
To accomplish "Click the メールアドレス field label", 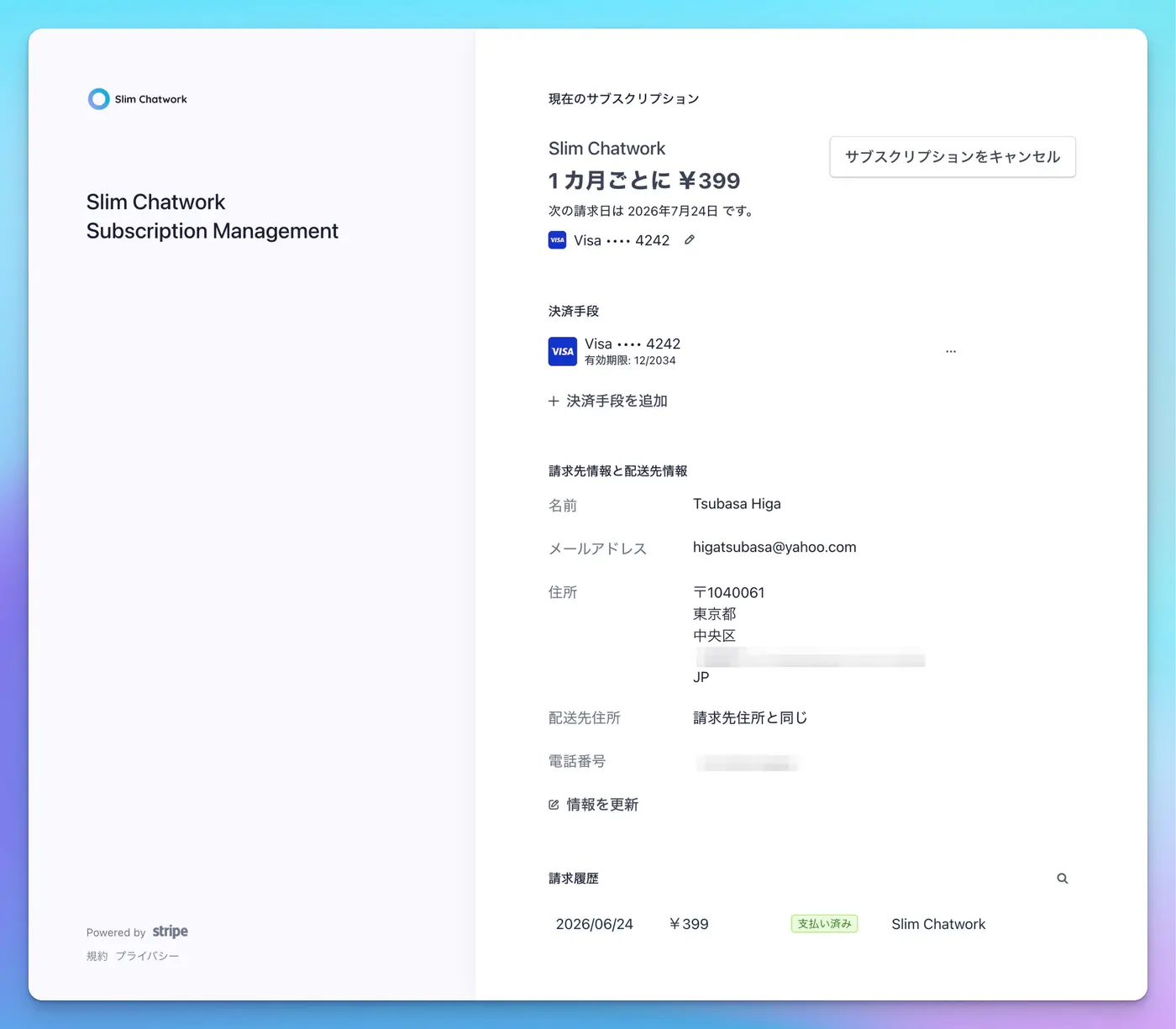I will (597, 549).
